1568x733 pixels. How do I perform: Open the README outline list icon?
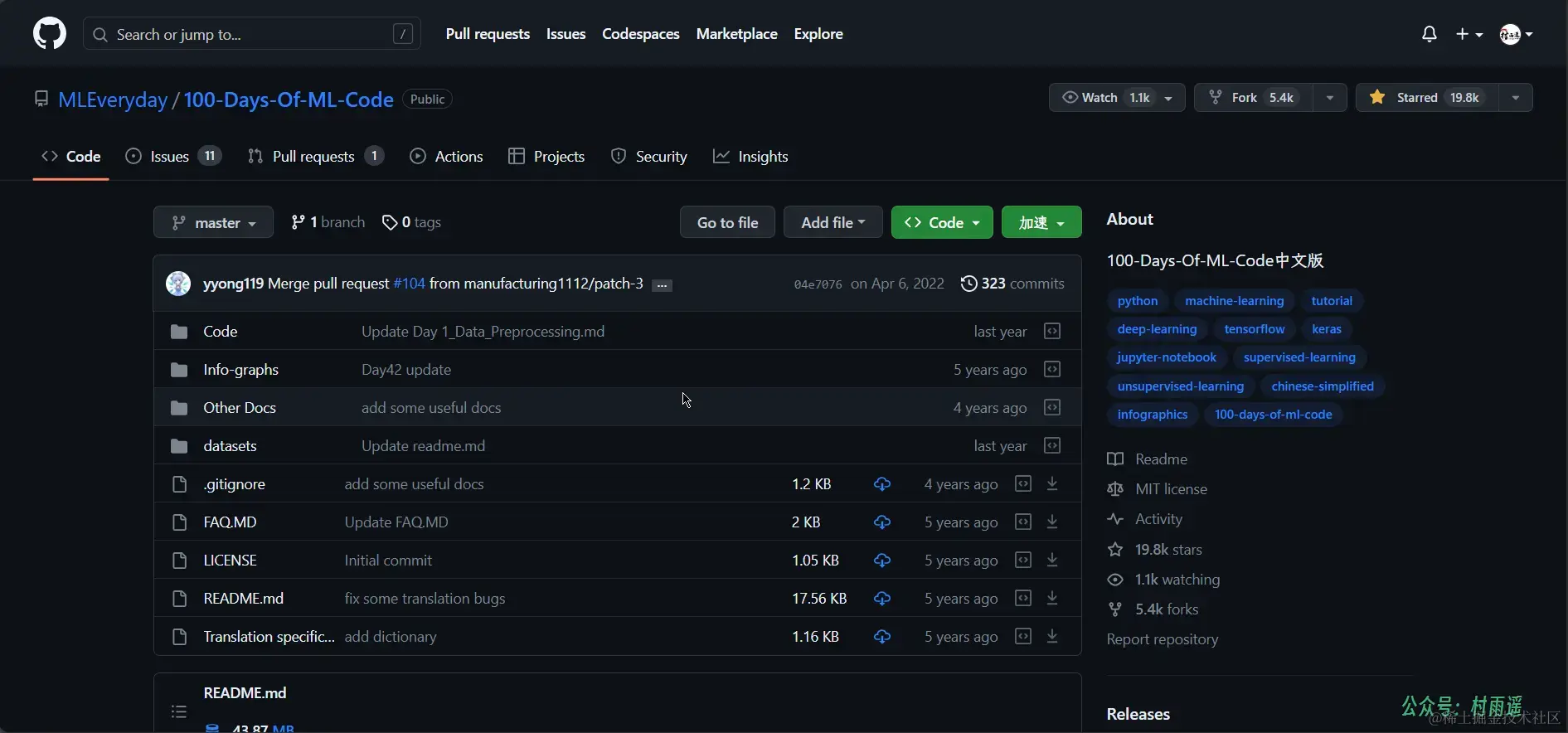[179, 711]
